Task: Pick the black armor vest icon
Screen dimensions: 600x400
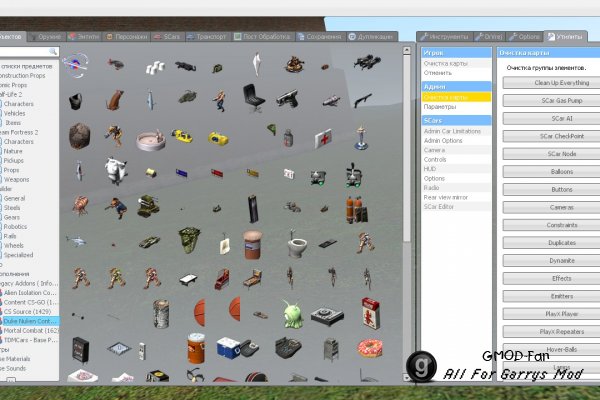Action: click(x=76, y=101)
